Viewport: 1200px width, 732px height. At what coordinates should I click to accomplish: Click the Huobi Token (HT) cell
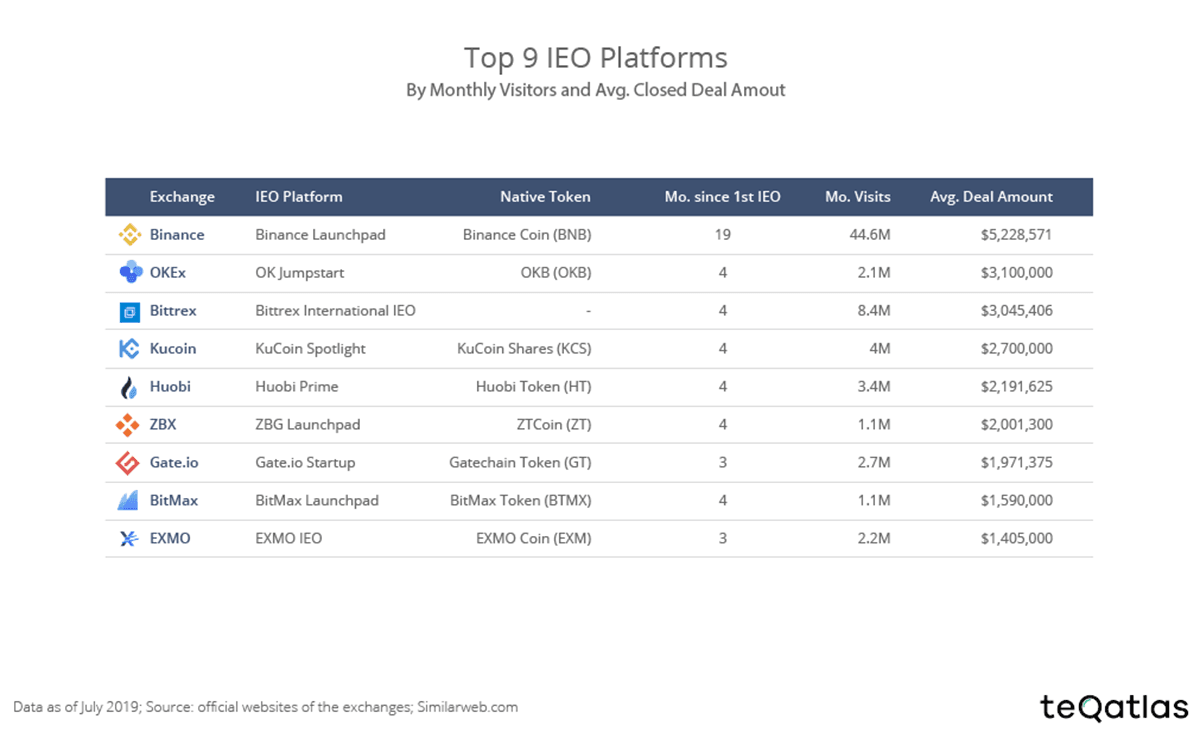(533, 387)
